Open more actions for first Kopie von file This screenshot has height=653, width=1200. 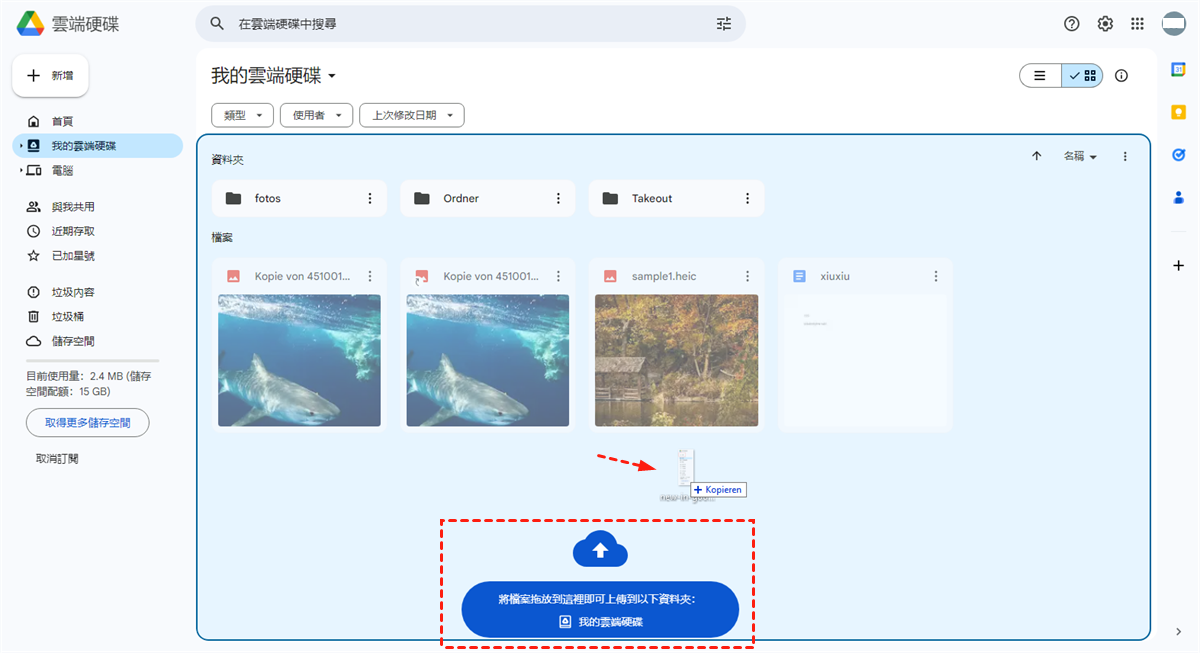[x=370, y=276]
